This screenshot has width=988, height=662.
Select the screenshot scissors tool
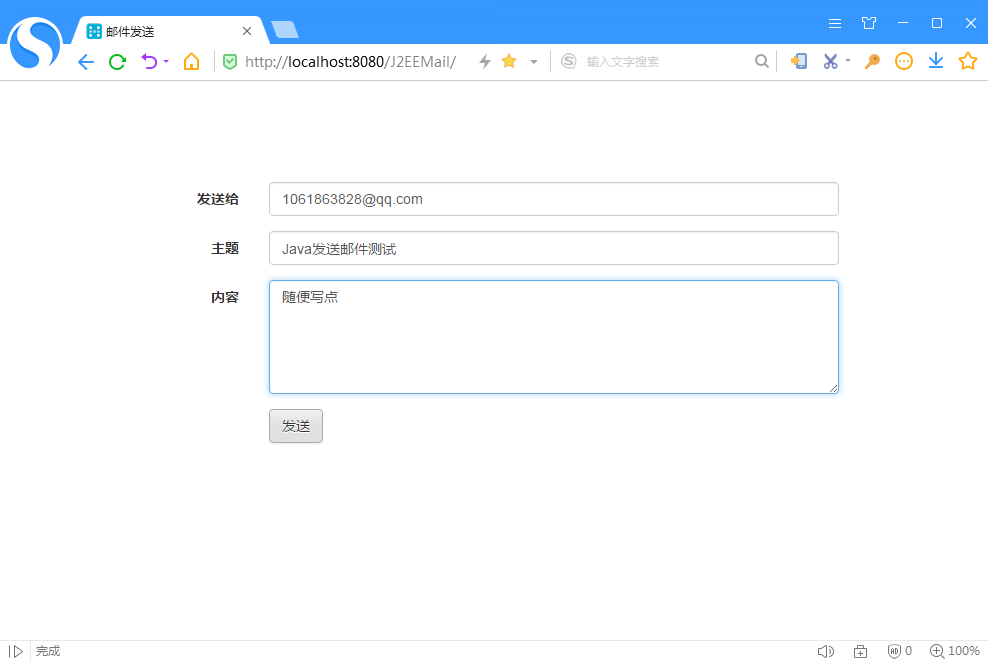[x=831, y=61]
